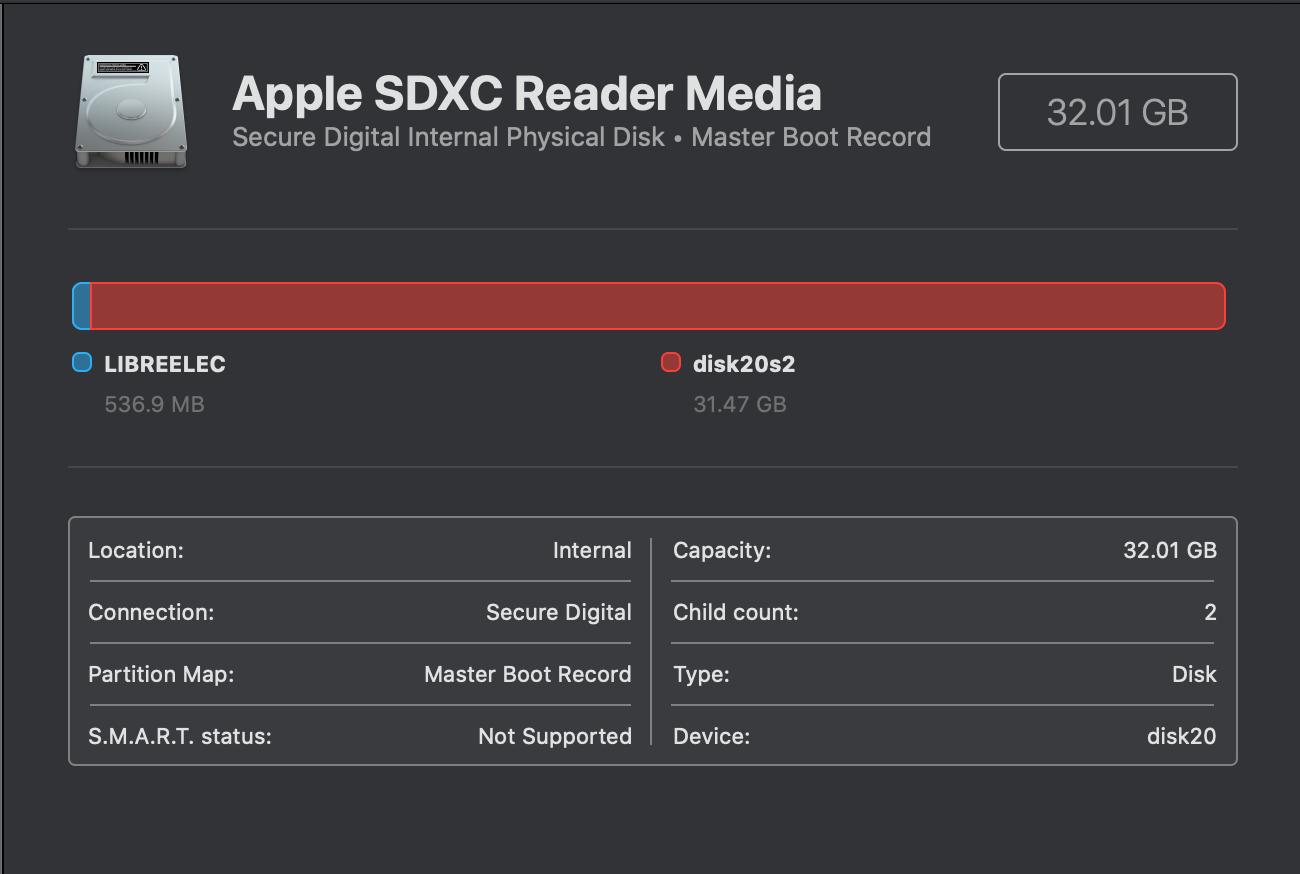Click the hard drive disk icon

130,112
